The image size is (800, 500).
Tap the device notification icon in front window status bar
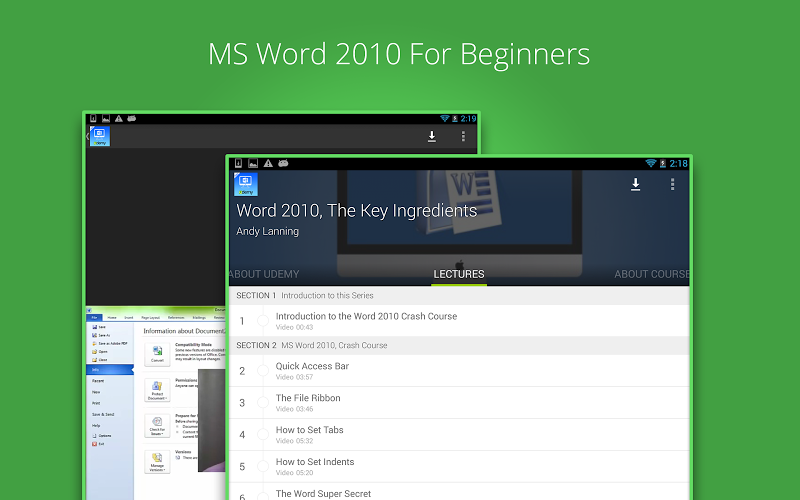238,163
